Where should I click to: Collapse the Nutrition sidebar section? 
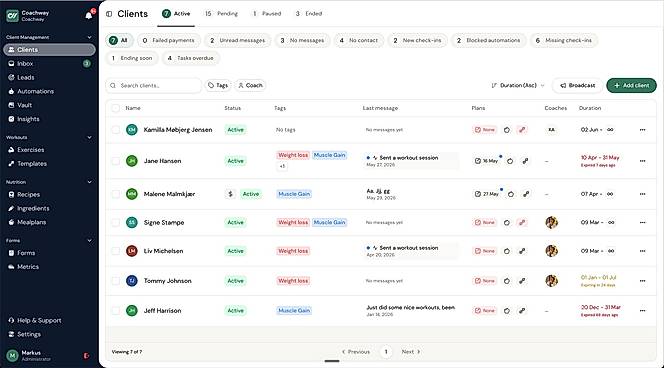click(89, 182)
